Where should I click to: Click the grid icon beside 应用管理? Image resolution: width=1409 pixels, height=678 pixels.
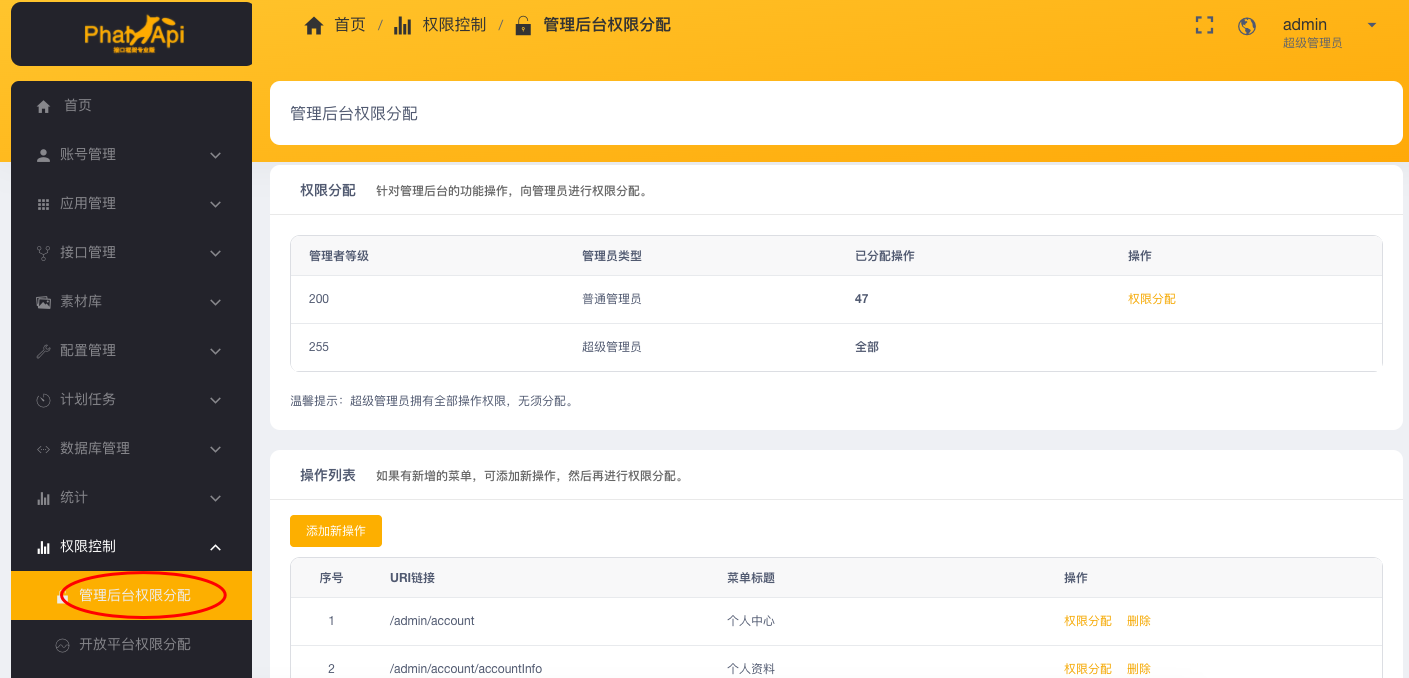(x=43, y=204)
